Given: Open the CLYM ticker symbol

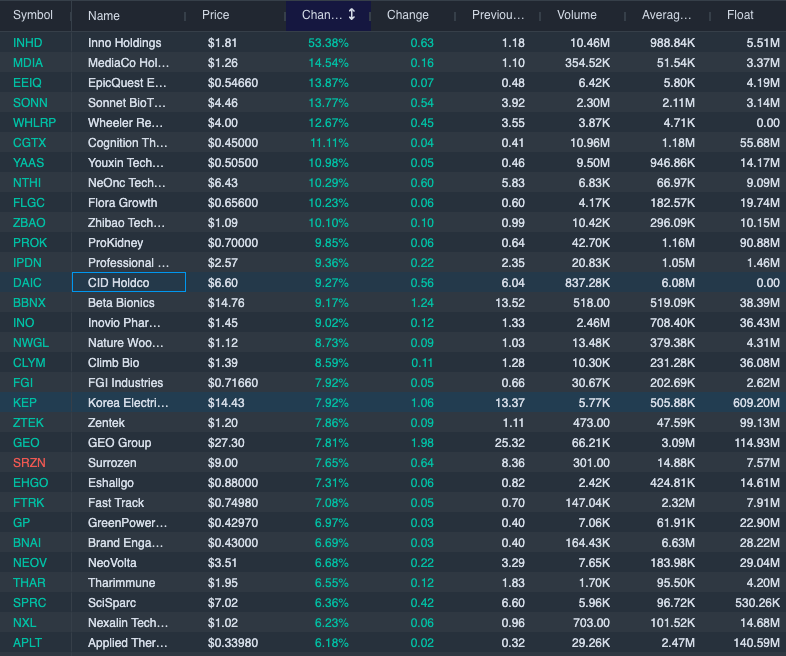Looking at the screenshot, I should coord(29,363).
